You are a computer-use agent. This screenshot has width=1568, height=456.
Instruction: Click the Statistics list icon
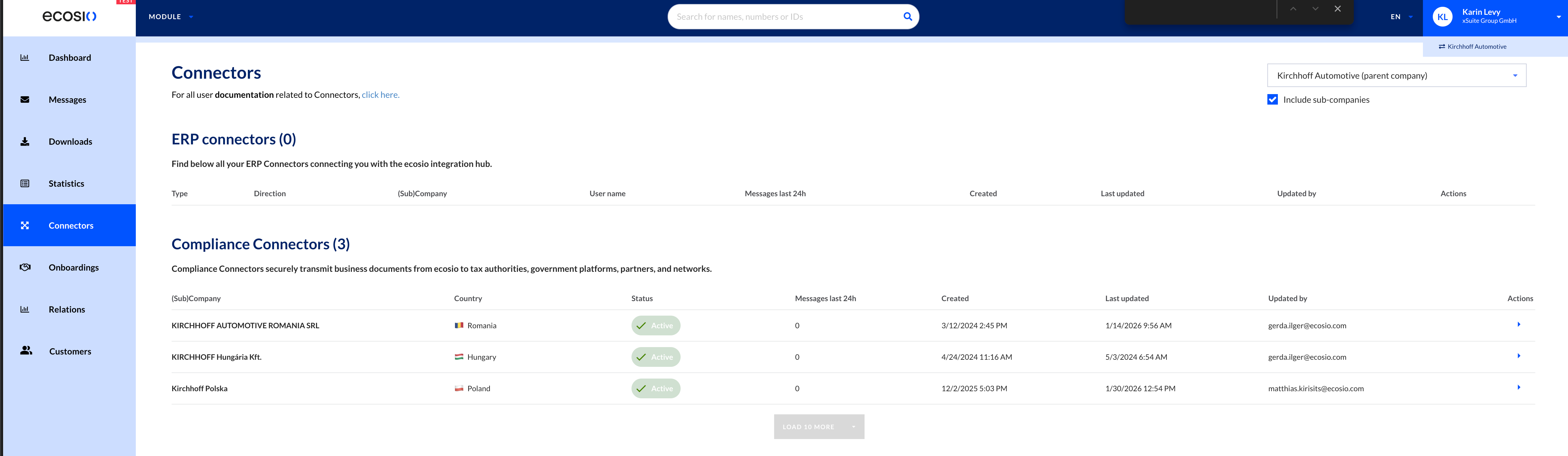coord(25,184)
